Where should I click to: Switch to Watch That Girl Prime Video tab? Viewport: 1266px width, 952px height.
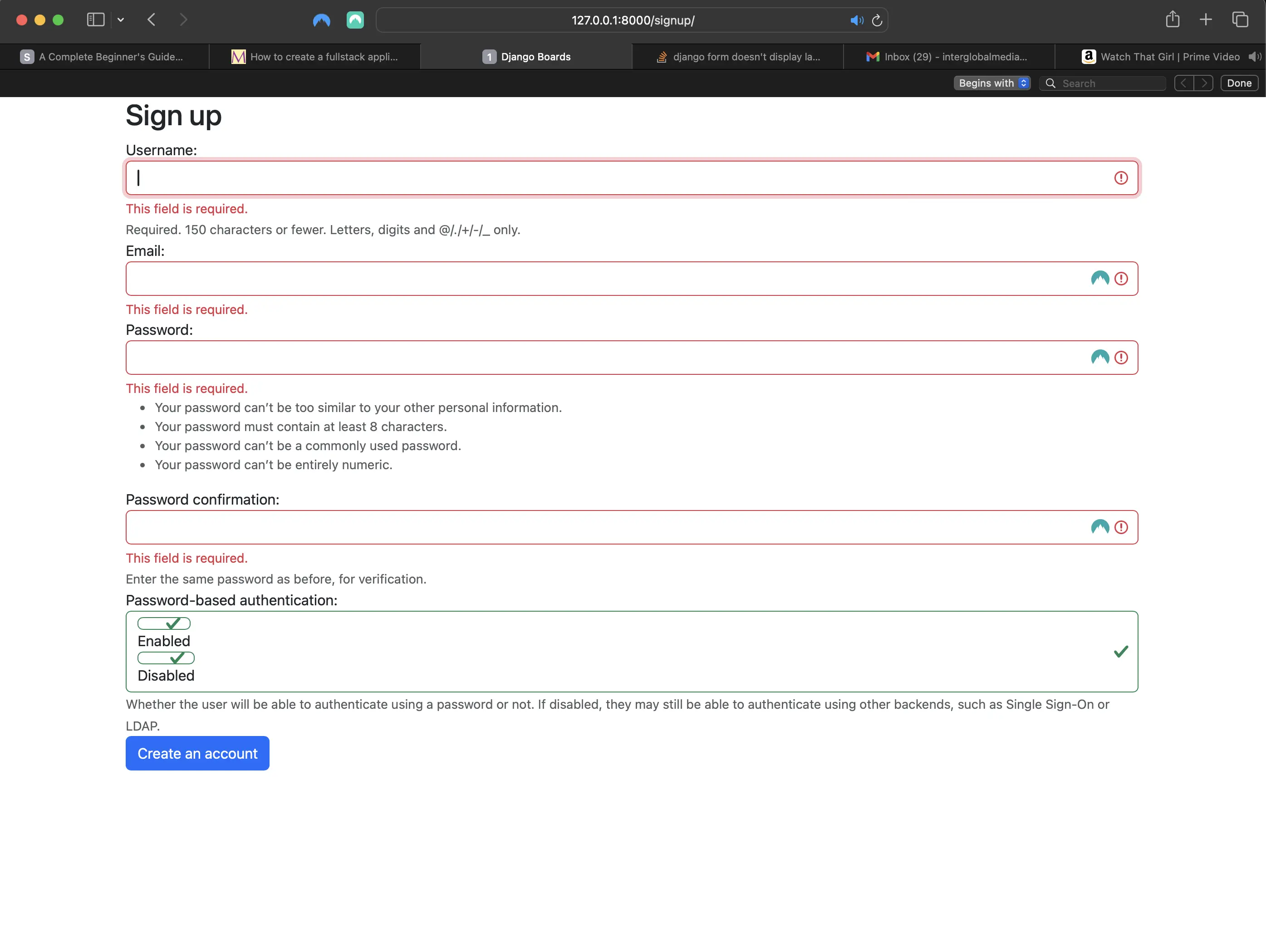[1161, 57]
